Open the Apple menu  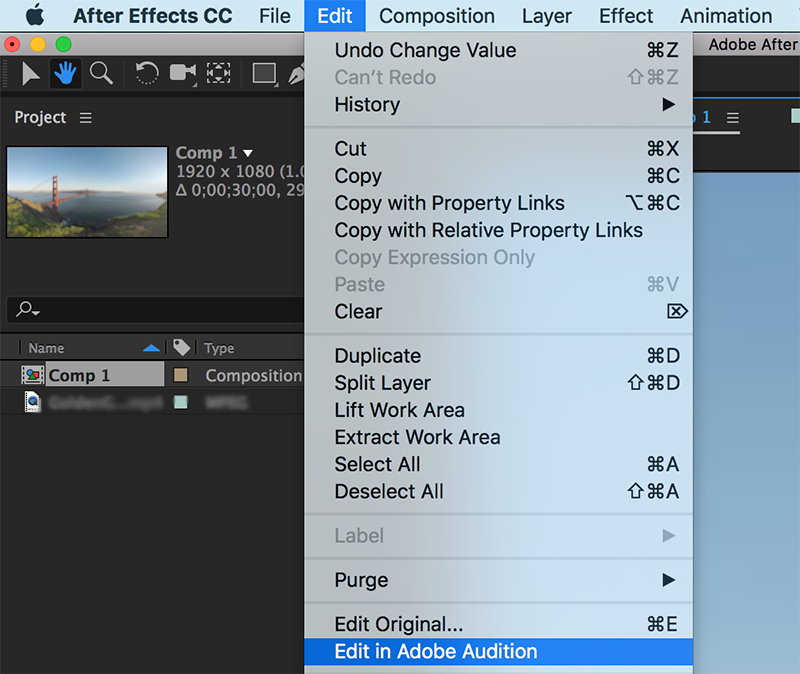coord(35,15)
